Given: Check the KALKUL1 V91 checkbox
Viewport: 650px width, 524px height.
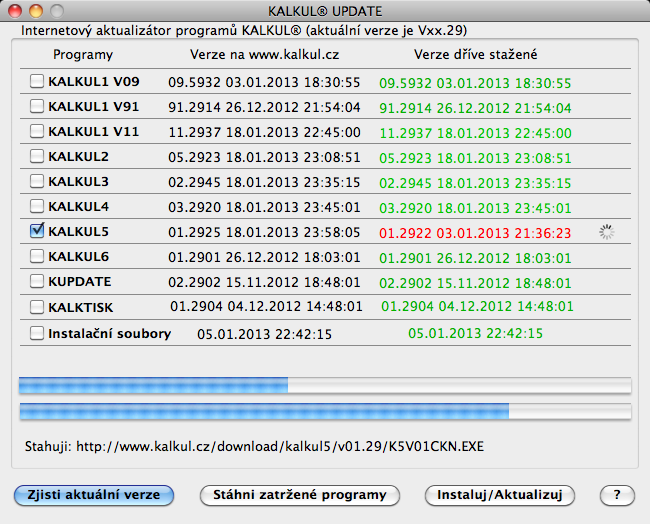Looking at the screenshot, I should [37, 106].
